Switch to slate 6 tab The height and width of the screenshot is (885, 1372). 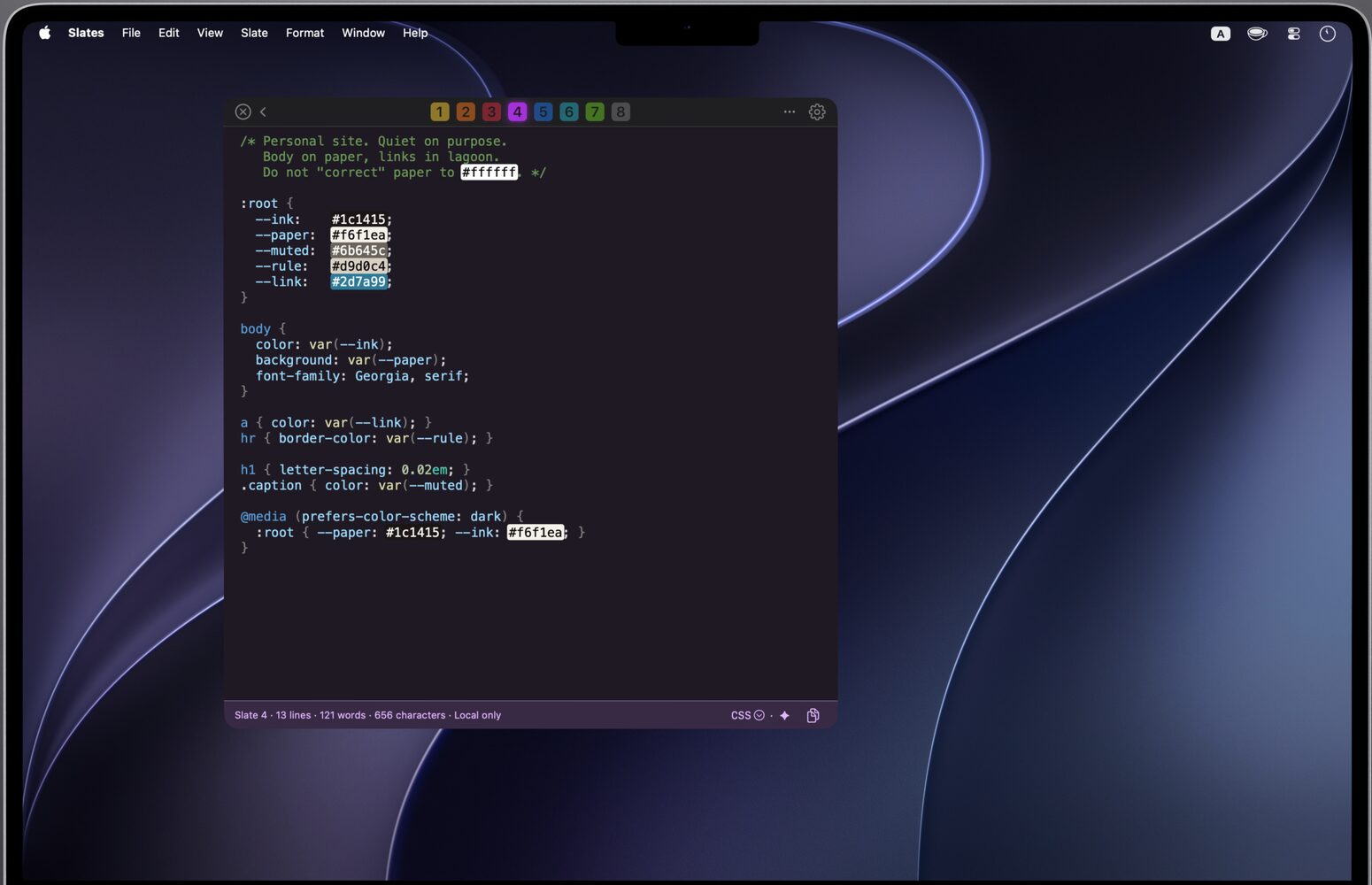pyautogui.click(x=569, y=112)
